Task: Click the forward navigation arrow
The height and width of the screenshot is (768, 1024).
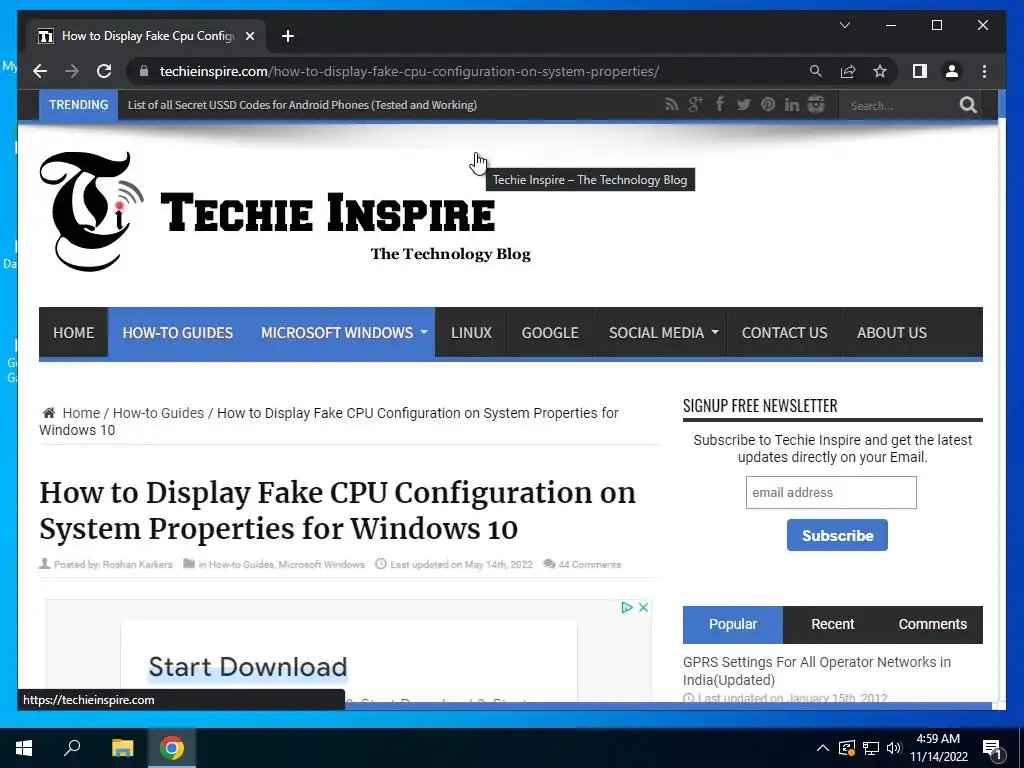Action: click(72, 71)
